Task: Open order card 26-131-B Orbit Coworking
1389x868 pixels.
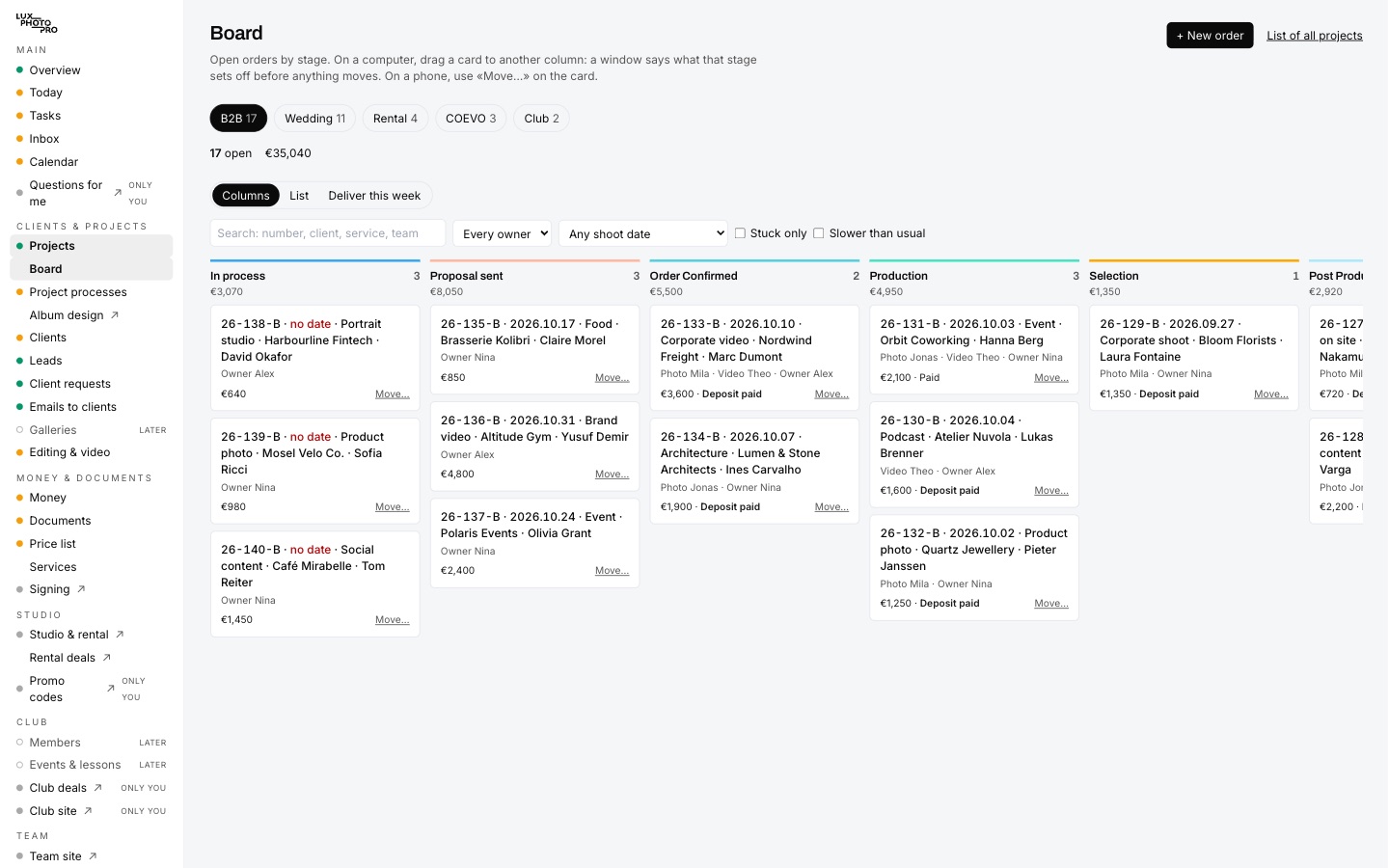Action: click(x=974, y=349)
